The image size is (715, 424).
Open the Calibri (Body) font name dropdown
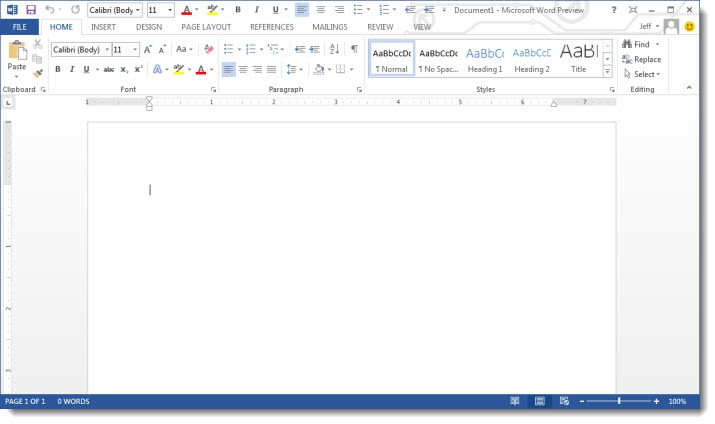tap(107, 49)
